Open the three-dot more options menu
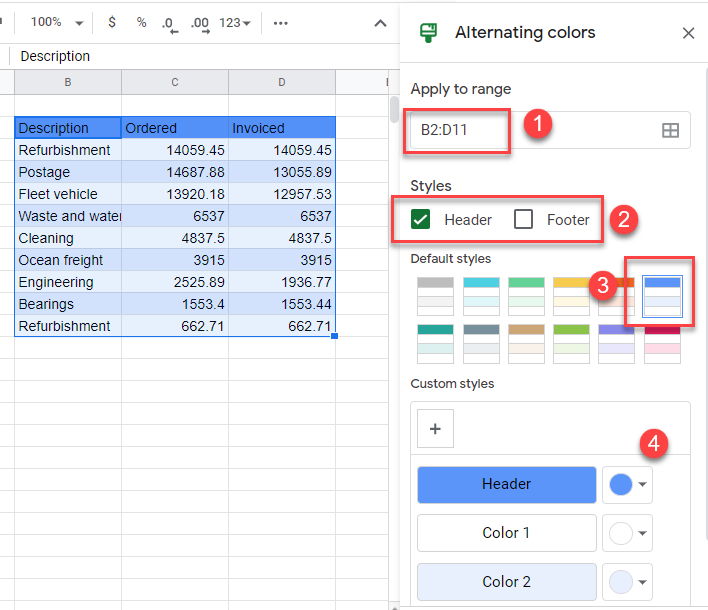708x610 pixels. pos(281,22)
